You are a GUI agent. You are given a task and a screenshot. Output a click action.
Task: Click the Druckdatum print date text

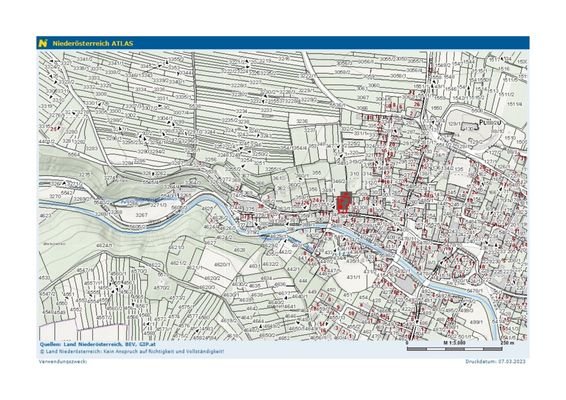[495, 361]
